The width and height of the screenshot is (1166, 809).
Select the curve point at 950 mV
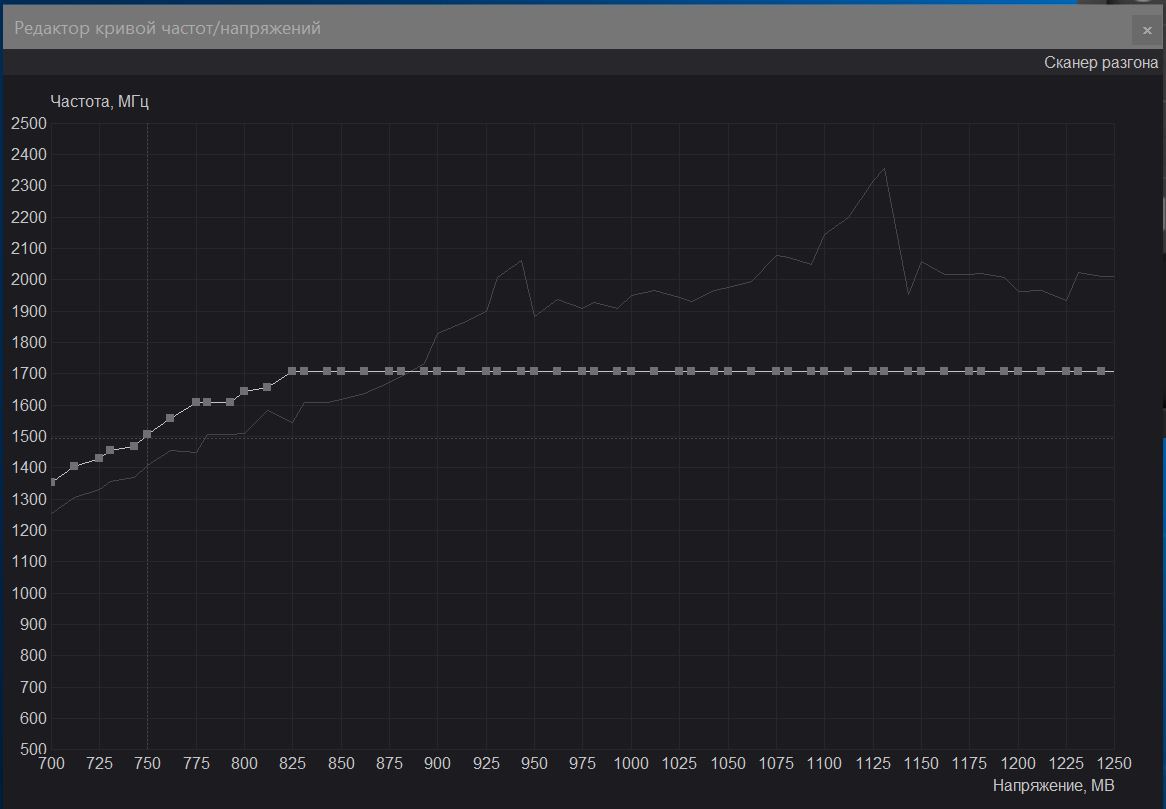click(534, 371)
